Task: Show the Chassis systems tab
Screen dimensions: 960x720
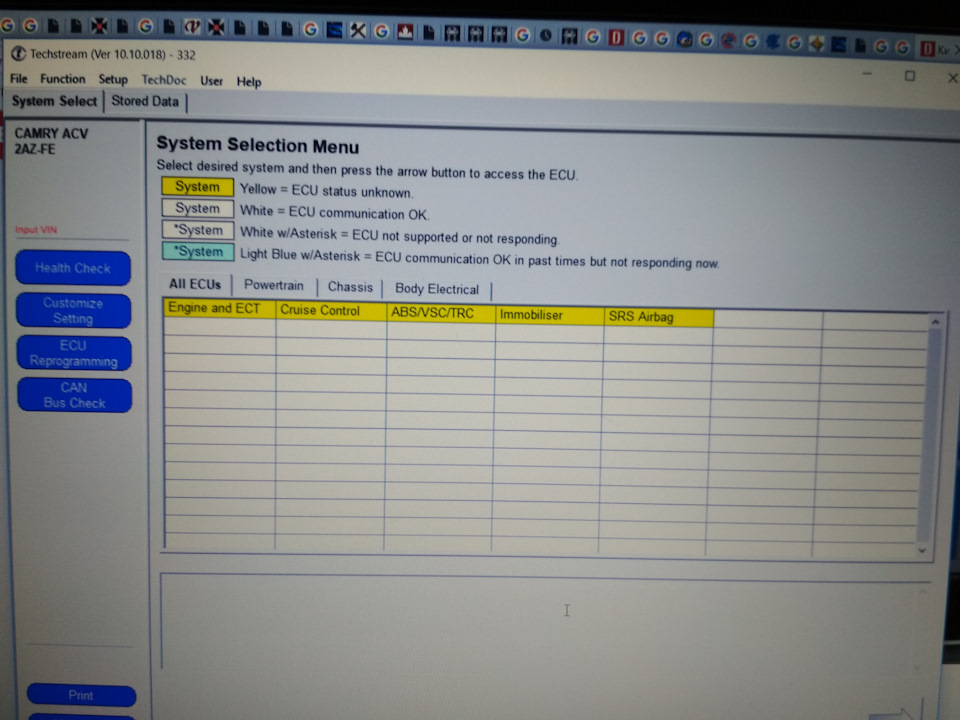Action: click(350, 287)
